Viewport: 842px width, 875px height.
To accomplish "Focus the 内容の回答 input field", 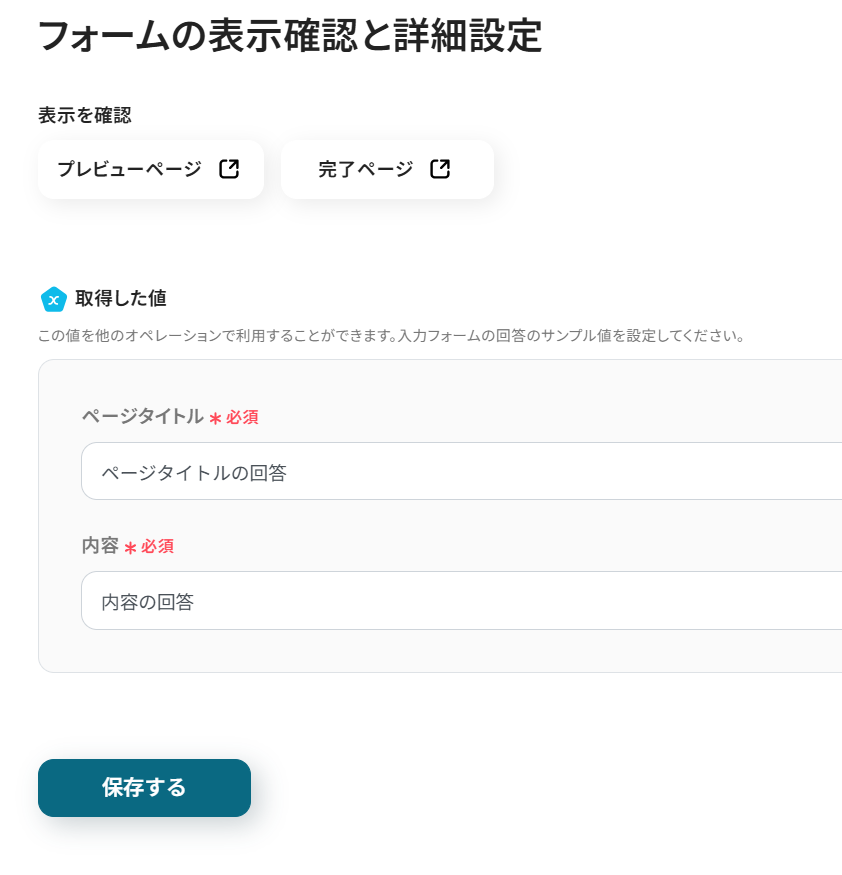I will pos(460,601).
